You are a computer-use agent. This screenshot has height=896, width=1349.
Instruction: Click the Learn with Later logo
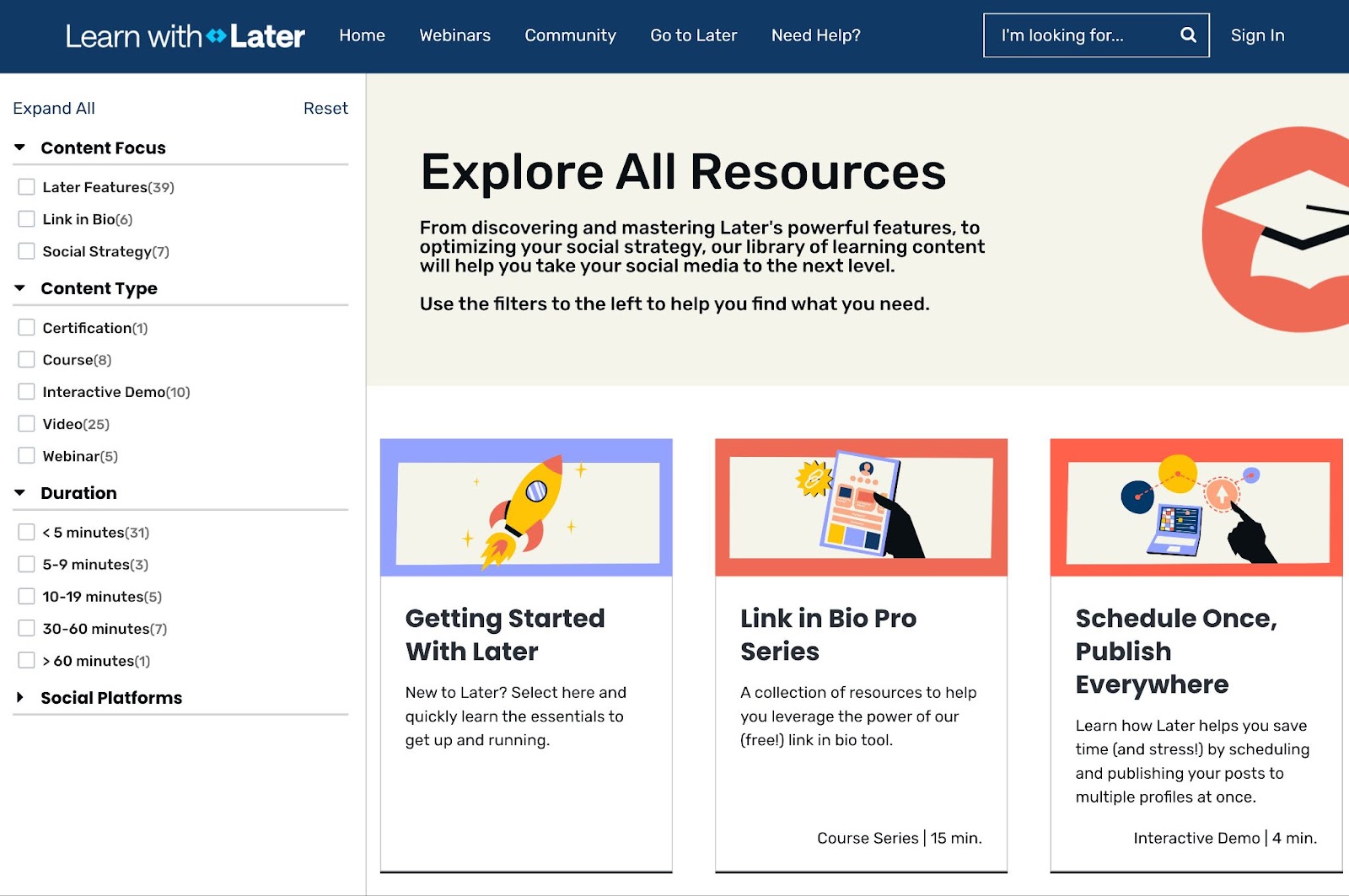(185, 36)
